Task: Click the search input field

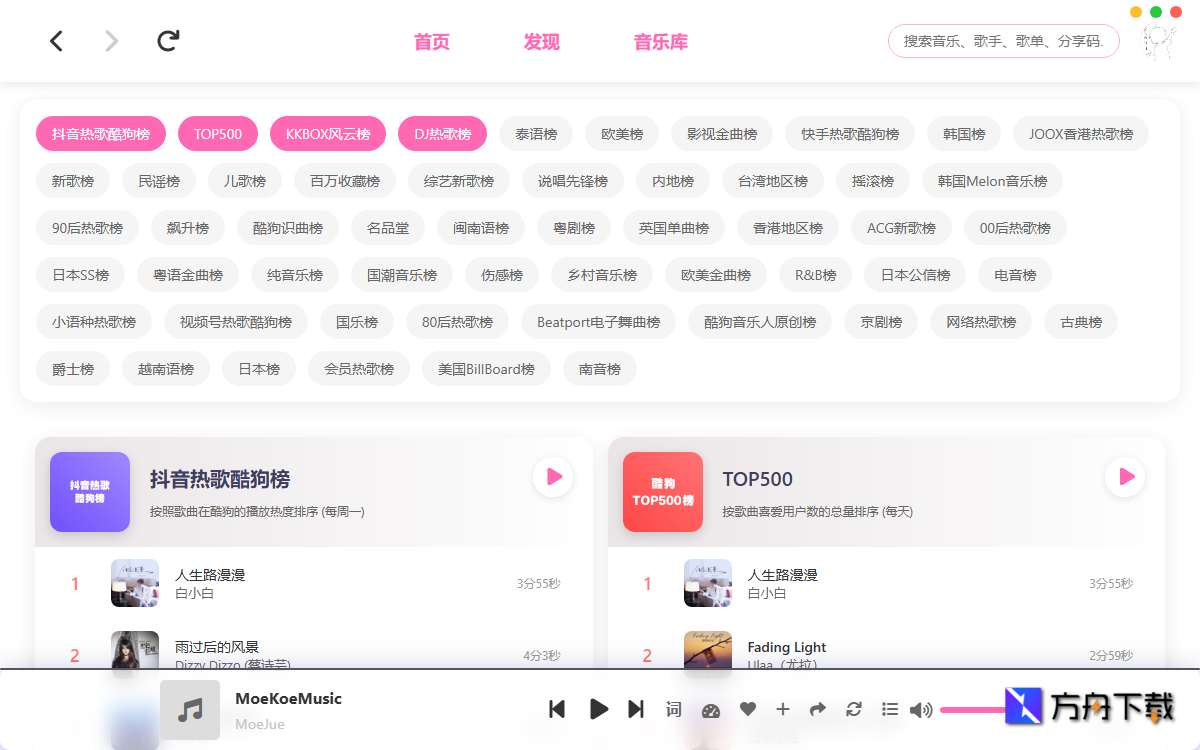Action: [1003, 41]
